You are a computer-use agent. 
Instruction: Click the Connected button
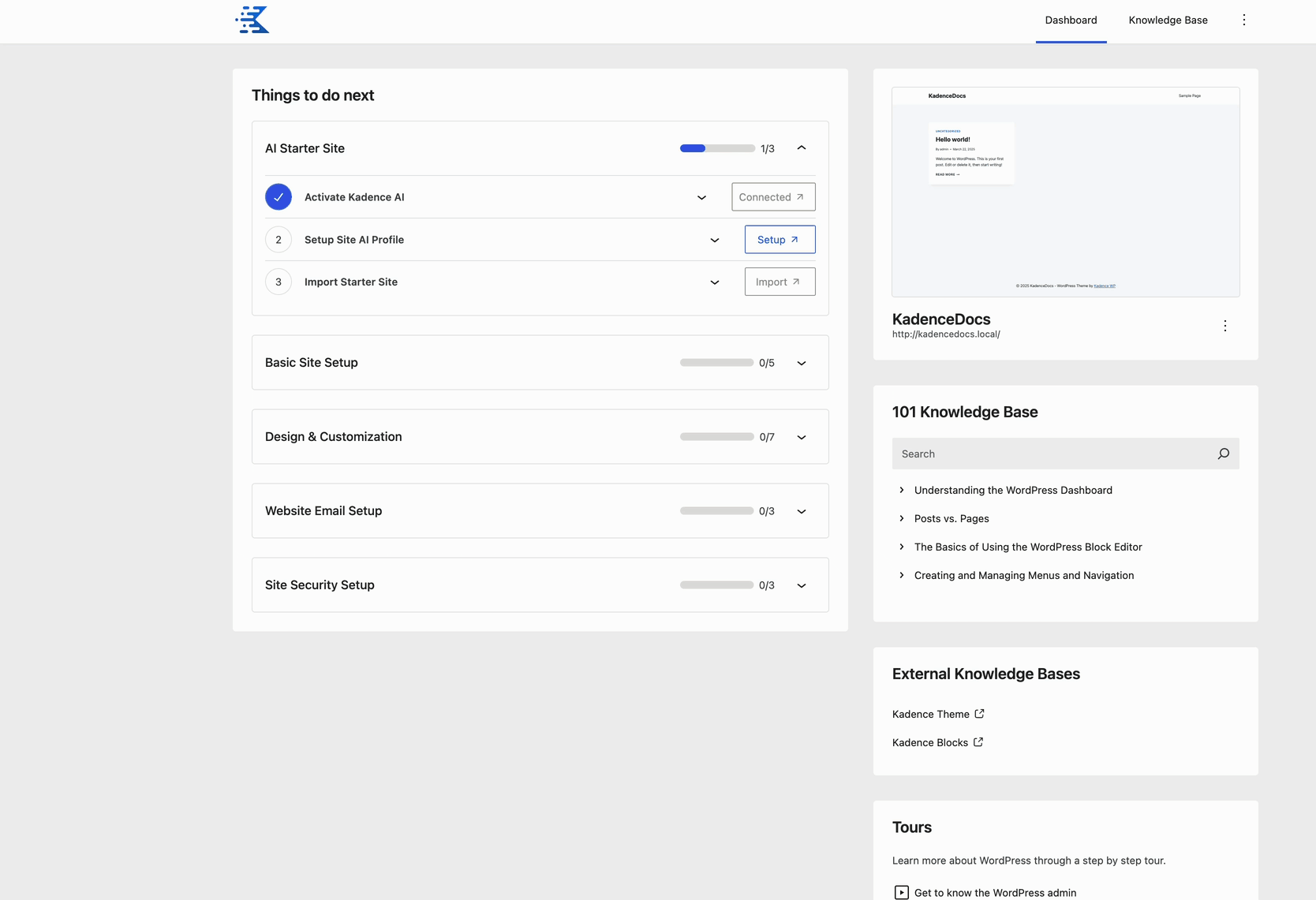773,197
